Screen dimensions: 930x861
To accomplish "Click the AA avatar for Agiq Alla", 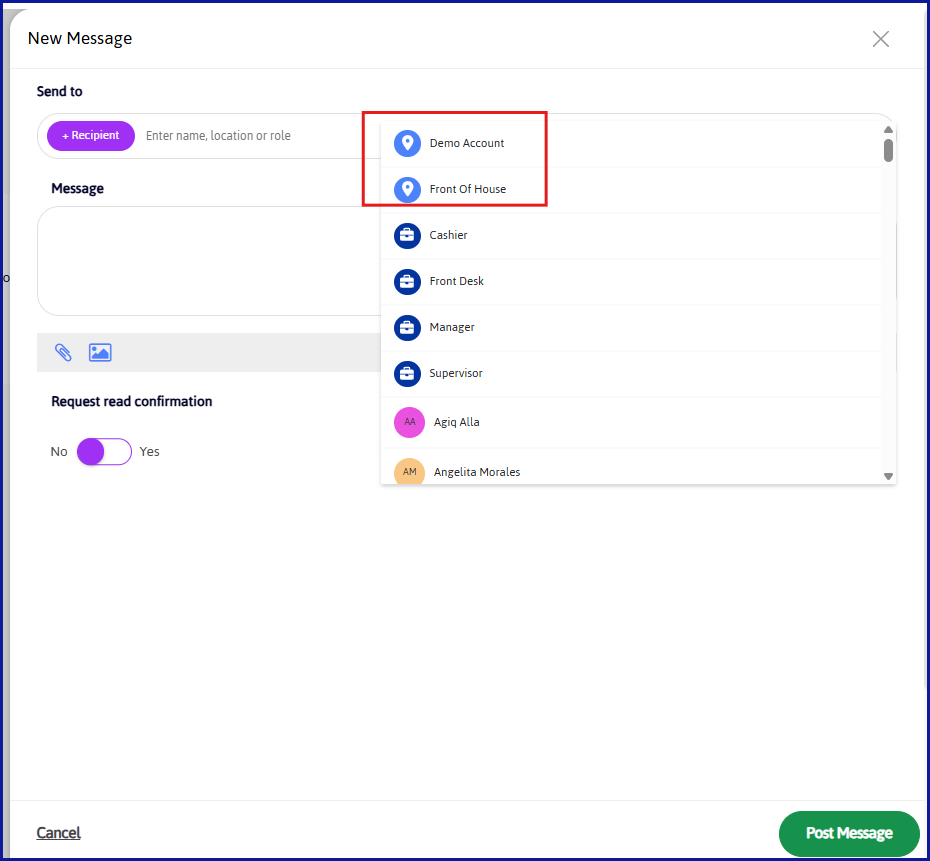I will (409, 422).
